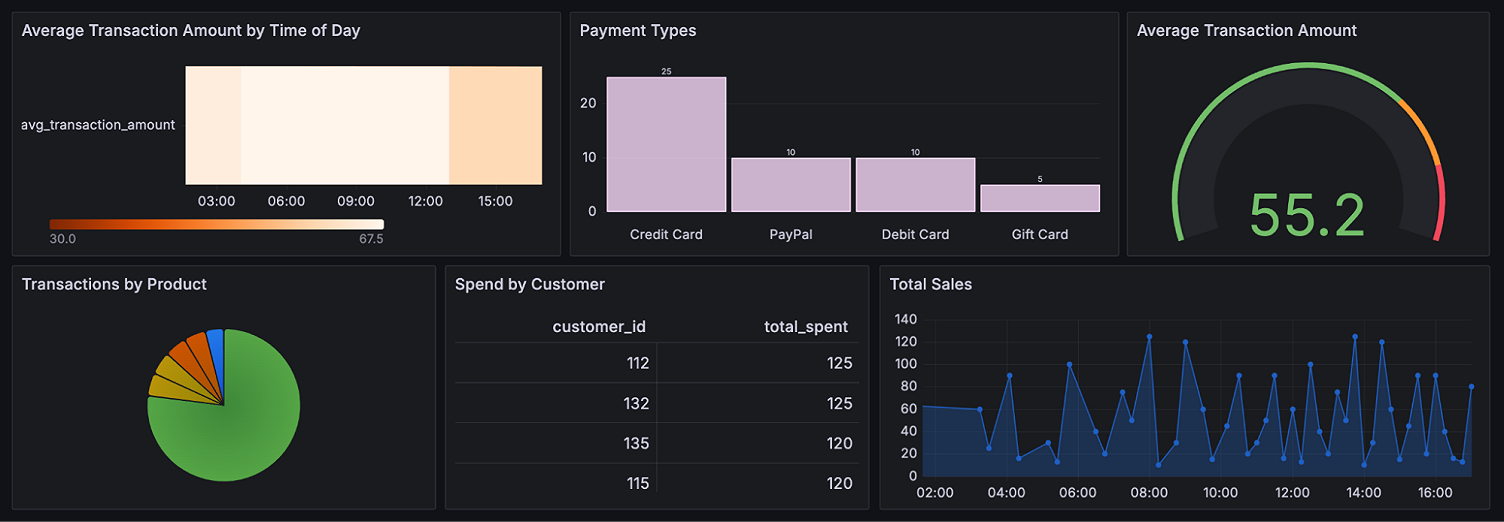Image resolution: width=1504 pixels, height=522 pixels.
Task: Click the Spend by Customer panel title
Action: coord(529,284)
